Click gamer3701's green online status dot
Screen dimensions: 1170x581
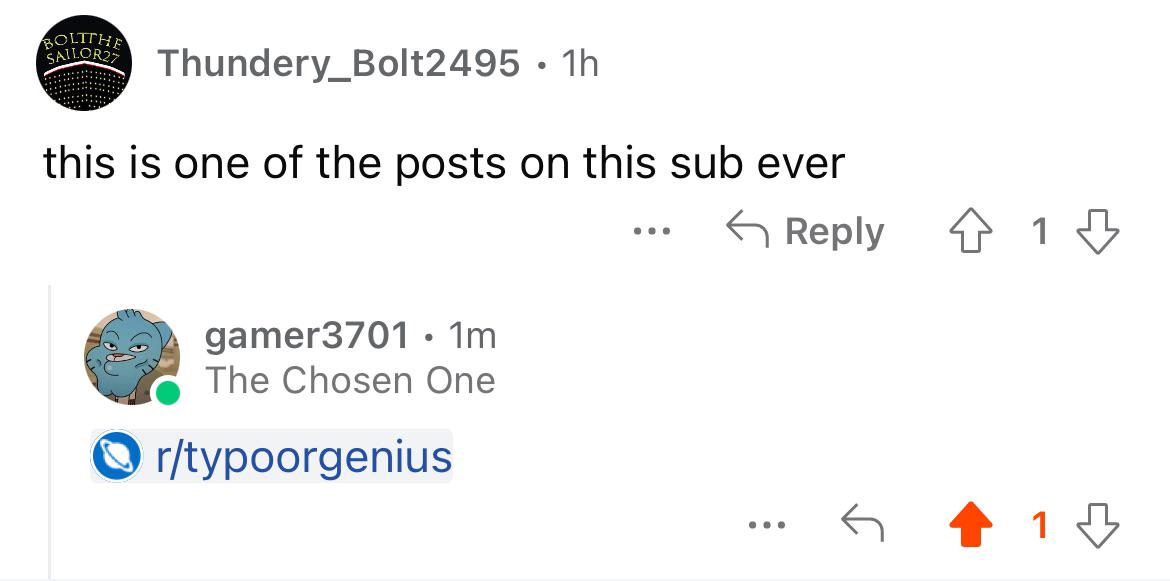(168, 392)
